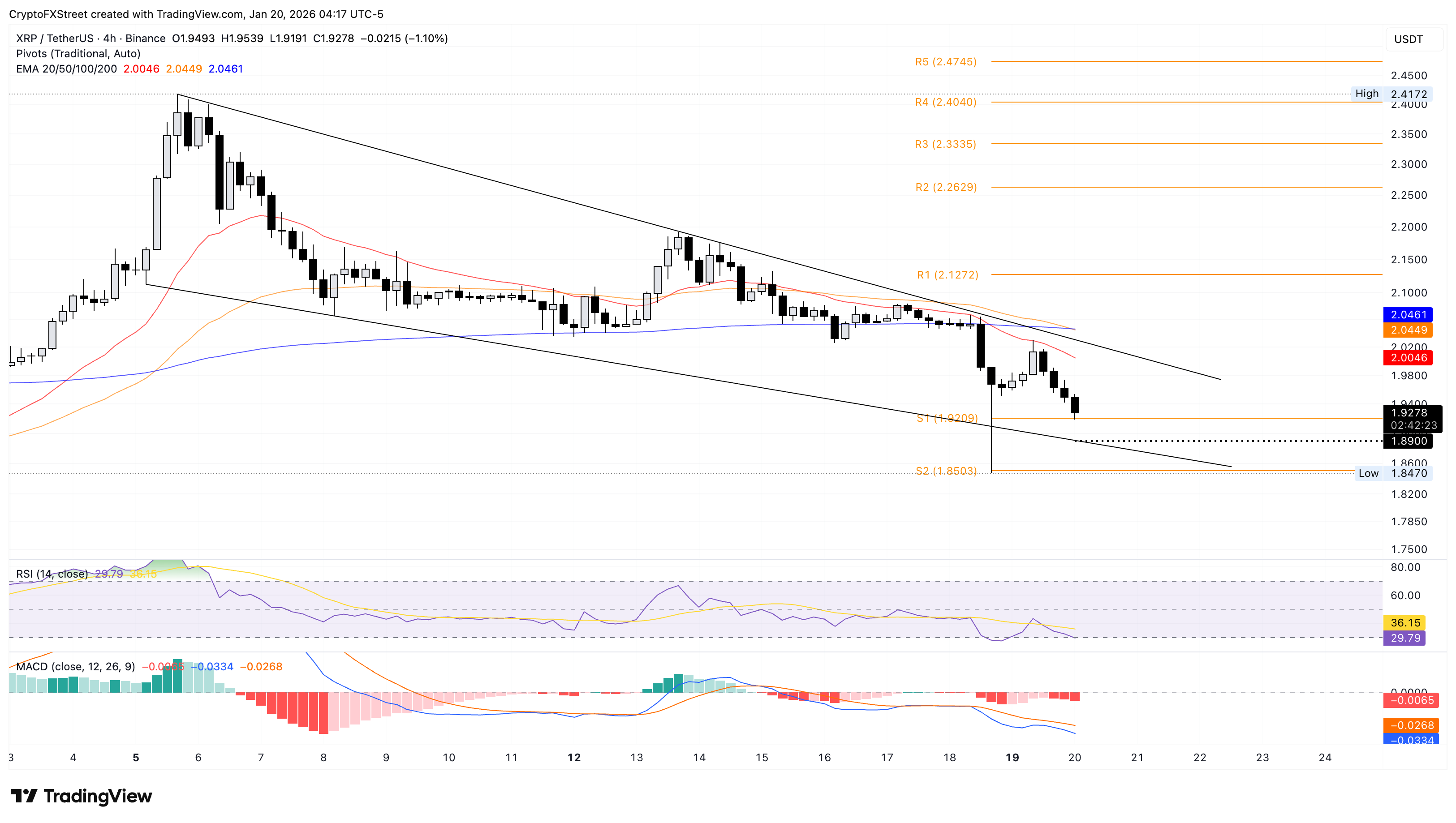
Task: Click the RSI (14, close) indicator label
Action: point(52,574)
